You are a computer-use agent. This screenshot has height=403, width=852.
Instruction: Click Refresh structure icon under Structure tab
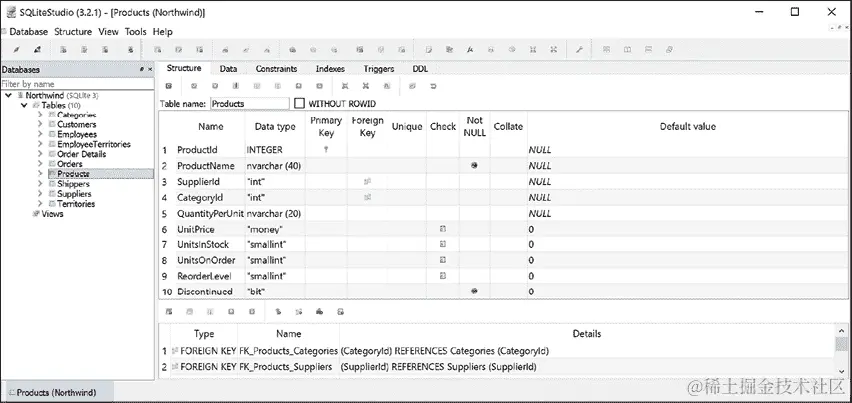(169, 86)
